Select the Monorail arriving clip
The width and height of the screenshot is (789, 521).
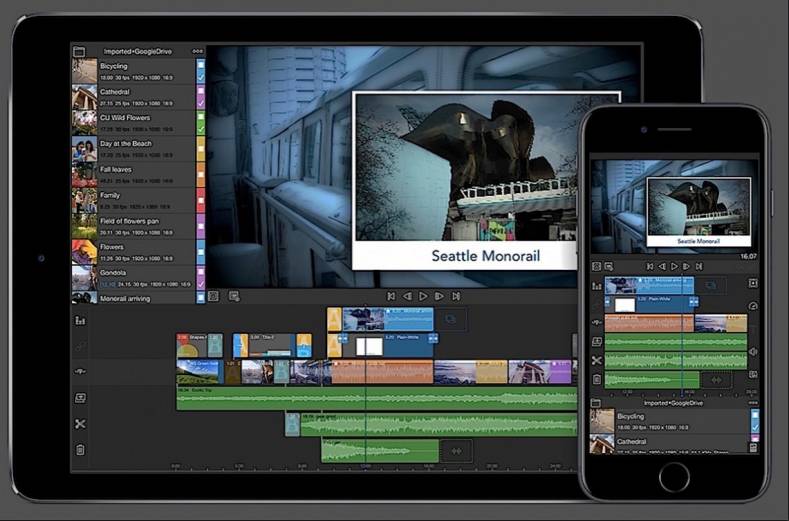[138, 298]
